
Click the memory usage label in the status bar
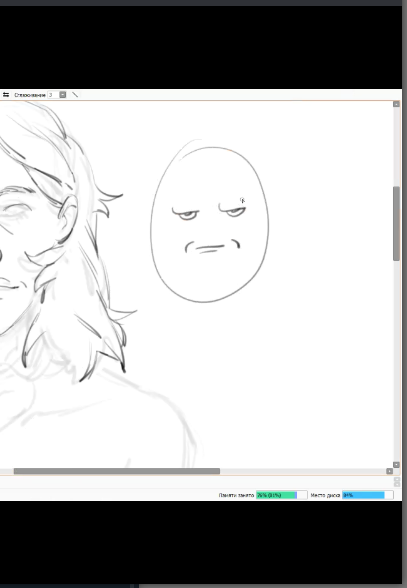click(x=236, y=495)
